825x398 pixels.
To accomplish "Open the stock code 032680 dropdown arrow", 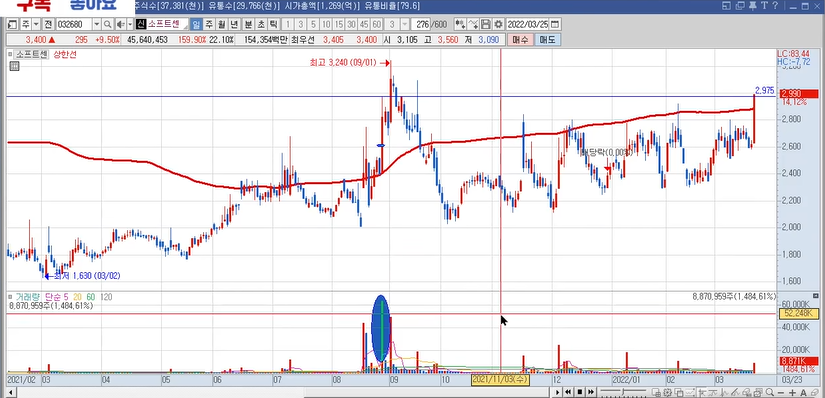I will (97, 24).
